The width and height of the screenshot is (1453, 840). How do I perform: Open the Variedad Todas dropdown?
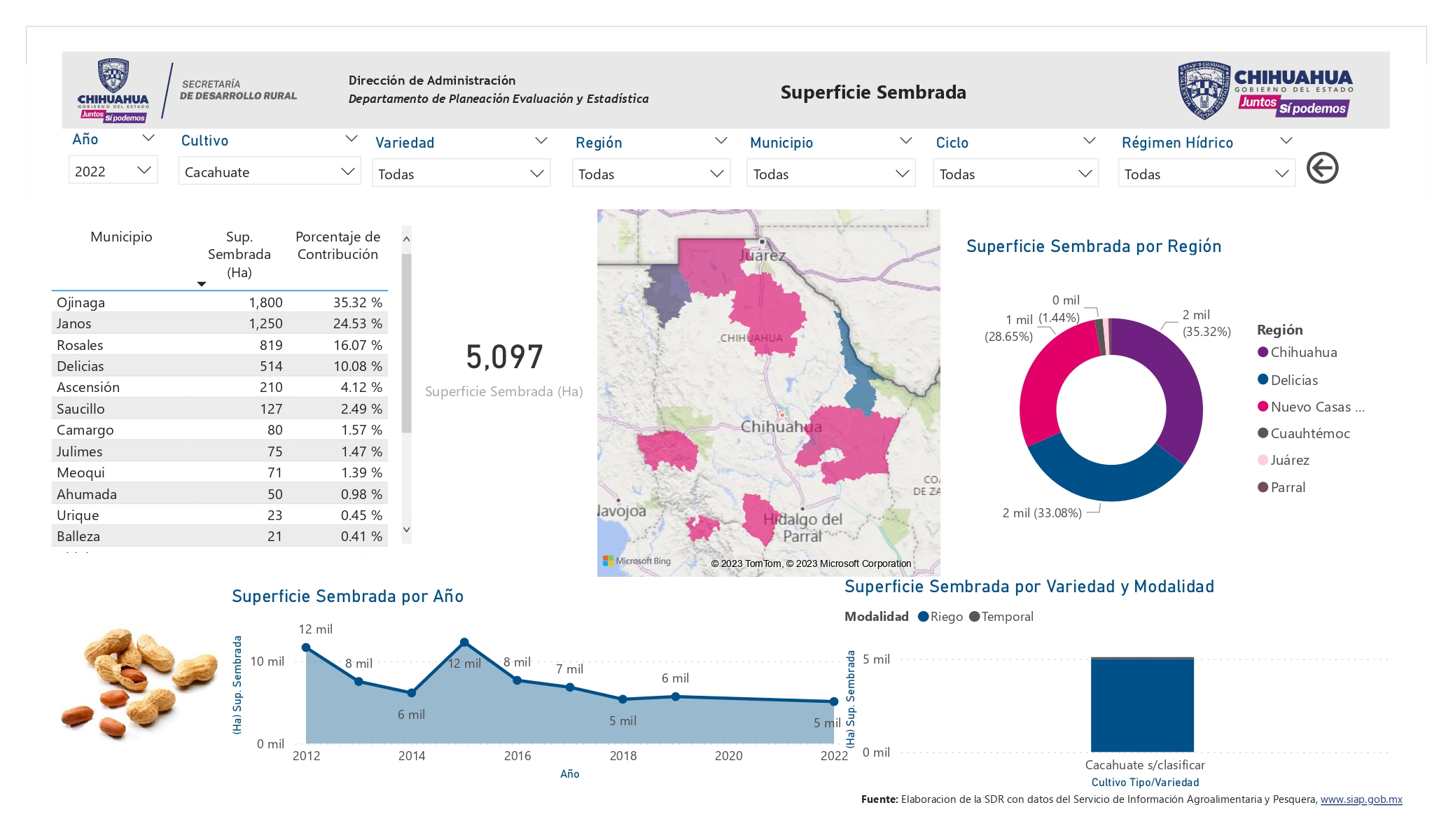461,174
